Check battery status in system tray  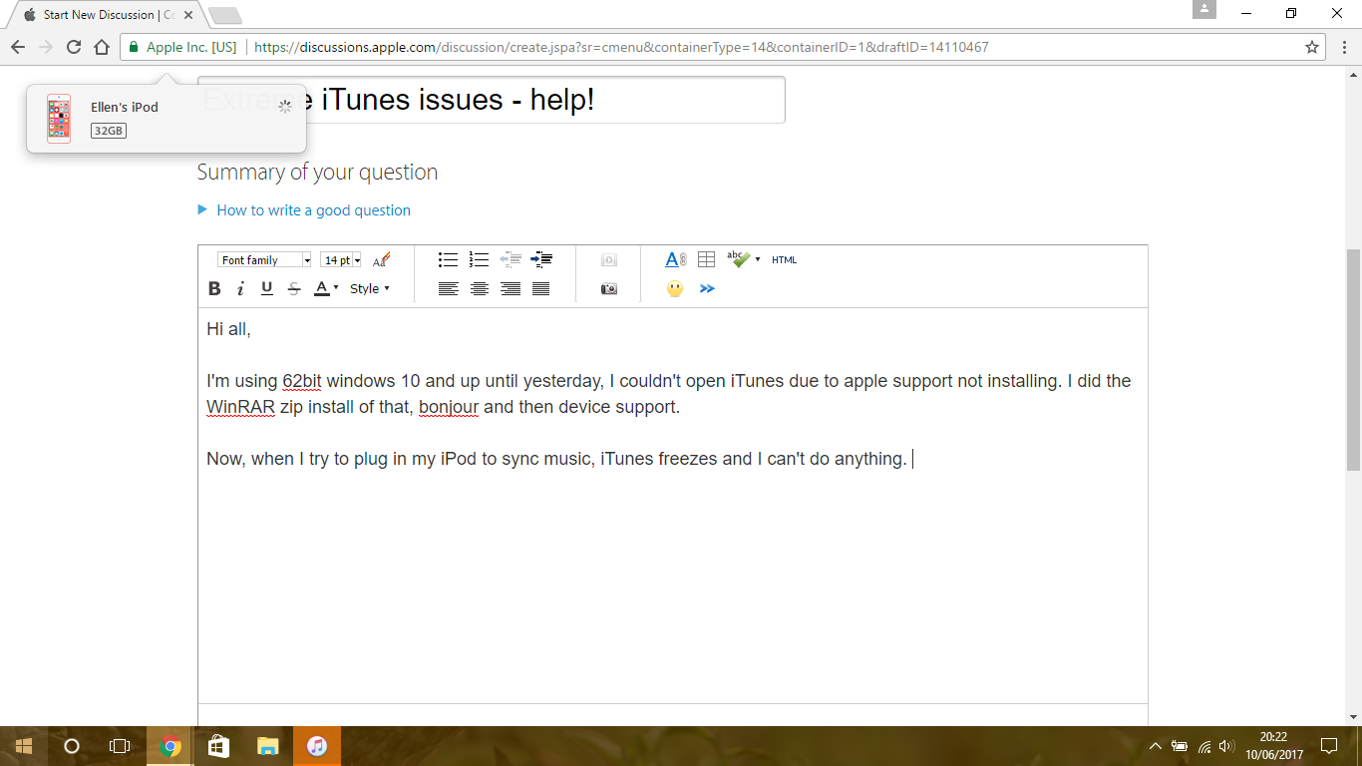click(1180, 746)
